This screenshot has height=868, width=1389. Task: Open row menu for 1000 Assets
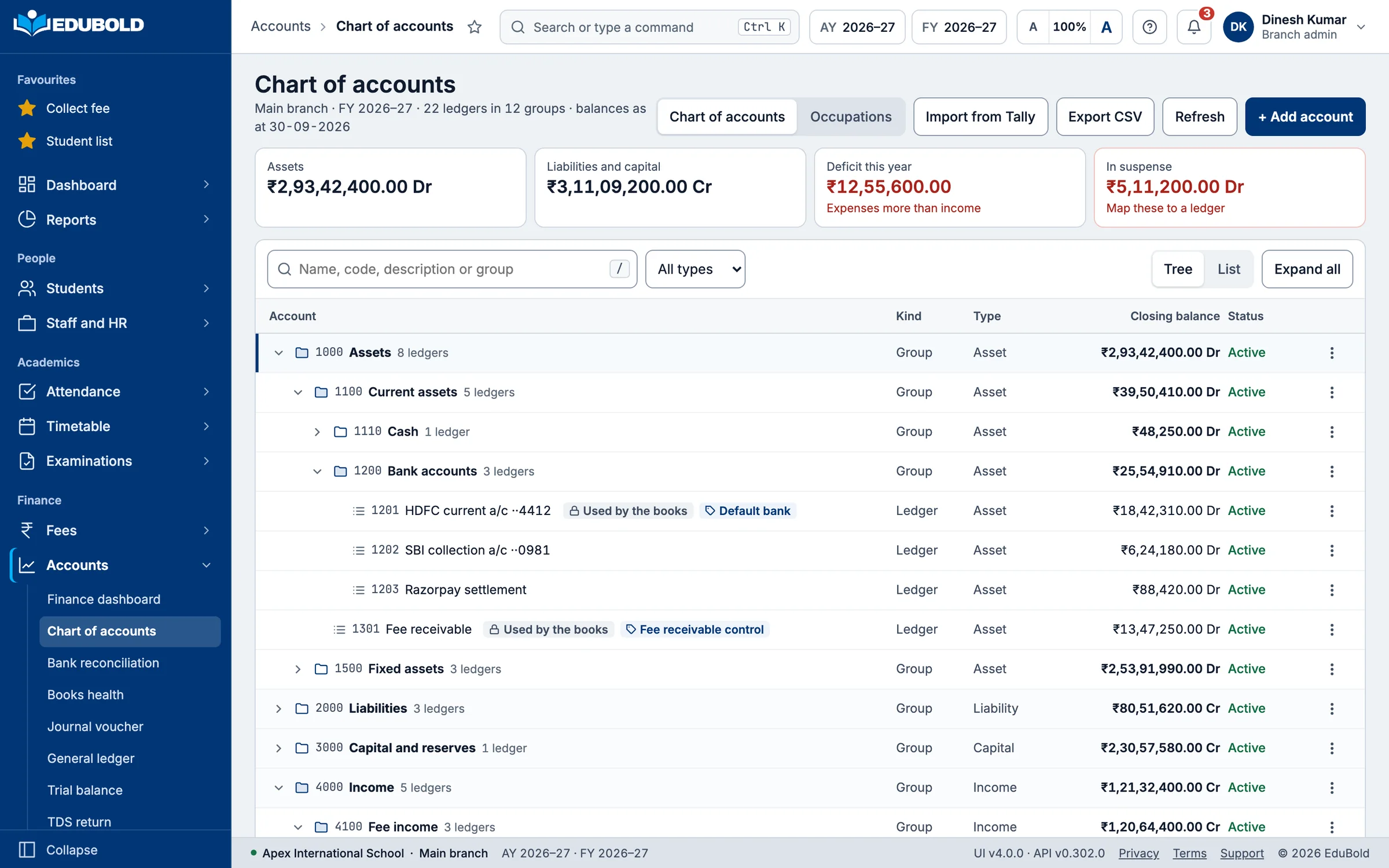point(1332,352)
